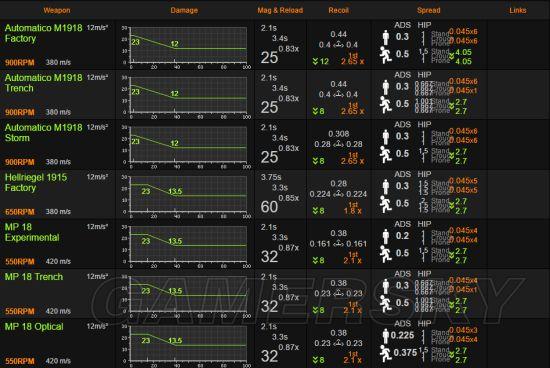This screenshot has width=550, height=368.
Task: Click 900RPM in Automatico M1918 Storm row
Action: (x=20, y=162)
